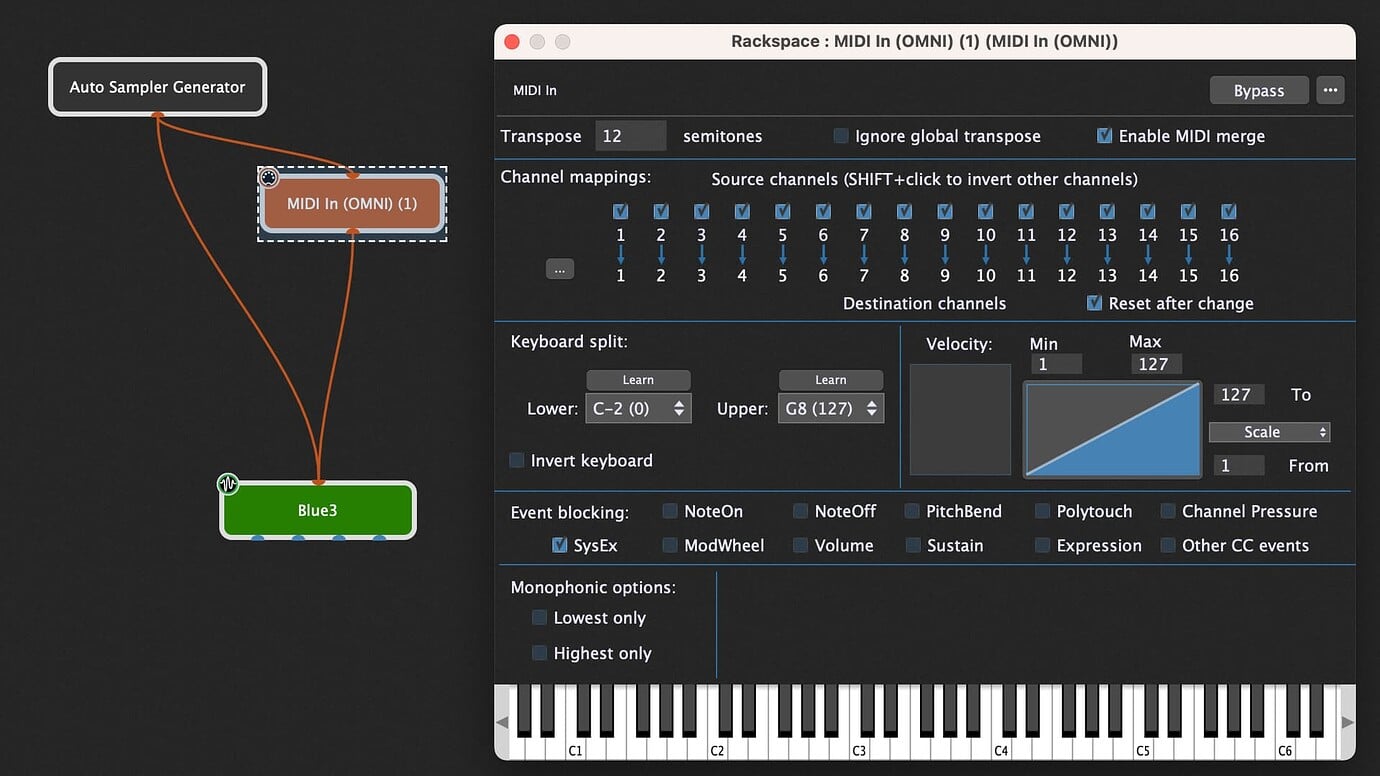The width and height of the screenshot is (1380, 776).
Task: Block Sustain events
Action: (x=912, y=545)
